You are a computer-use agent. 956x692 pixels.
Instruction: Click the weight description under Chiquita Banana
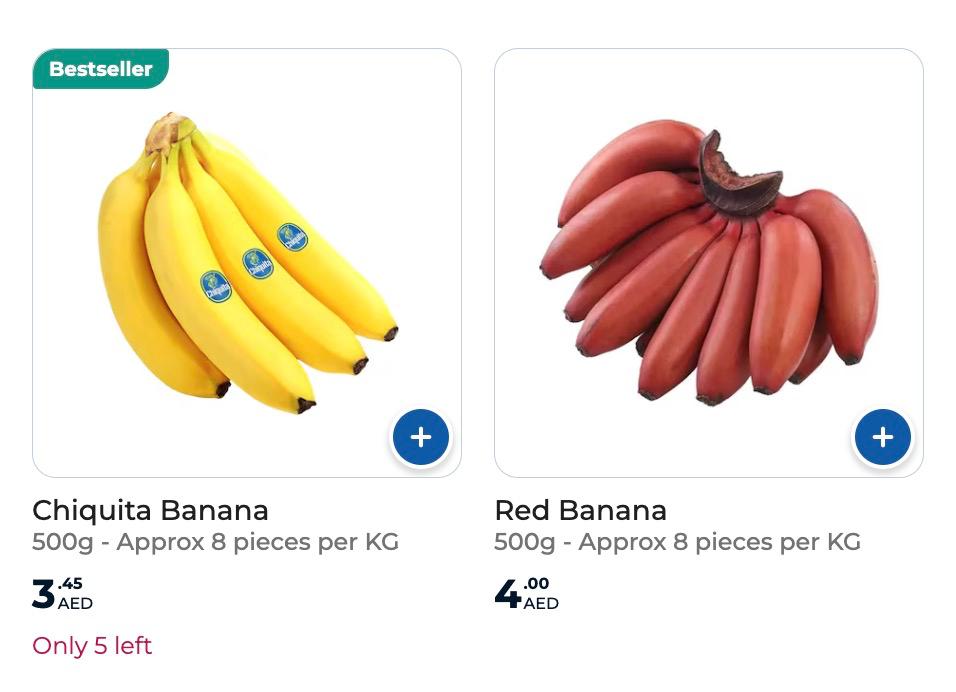coord(215,542)
